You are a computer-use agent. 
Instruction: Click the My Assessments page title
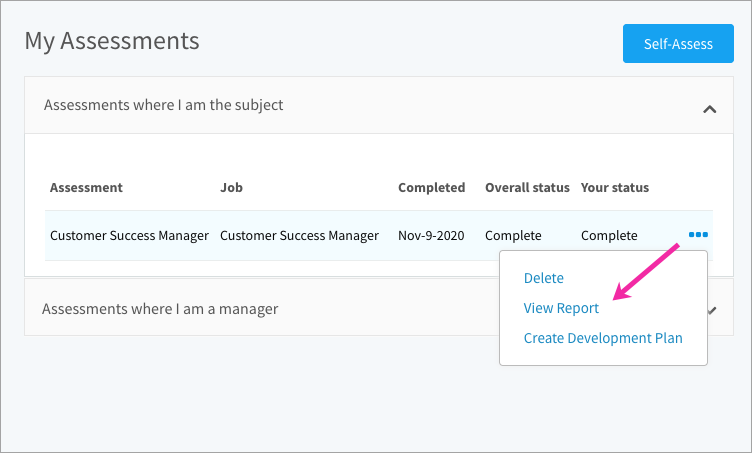pos(112,41)
